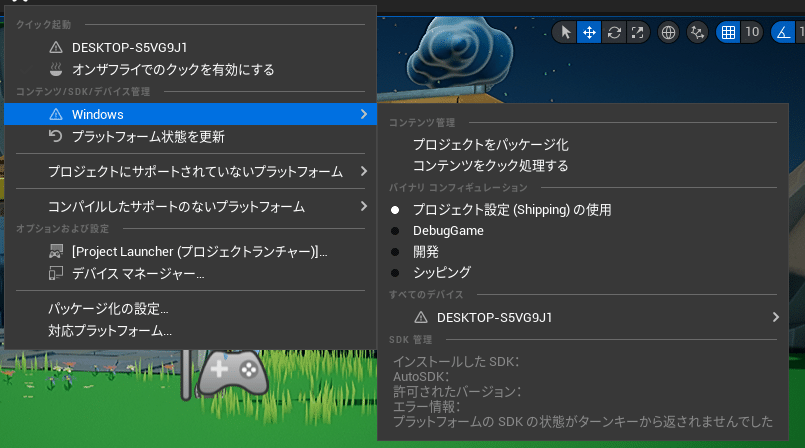
Task: Toggle grid snapping icon
Action: tap(728, 32)
